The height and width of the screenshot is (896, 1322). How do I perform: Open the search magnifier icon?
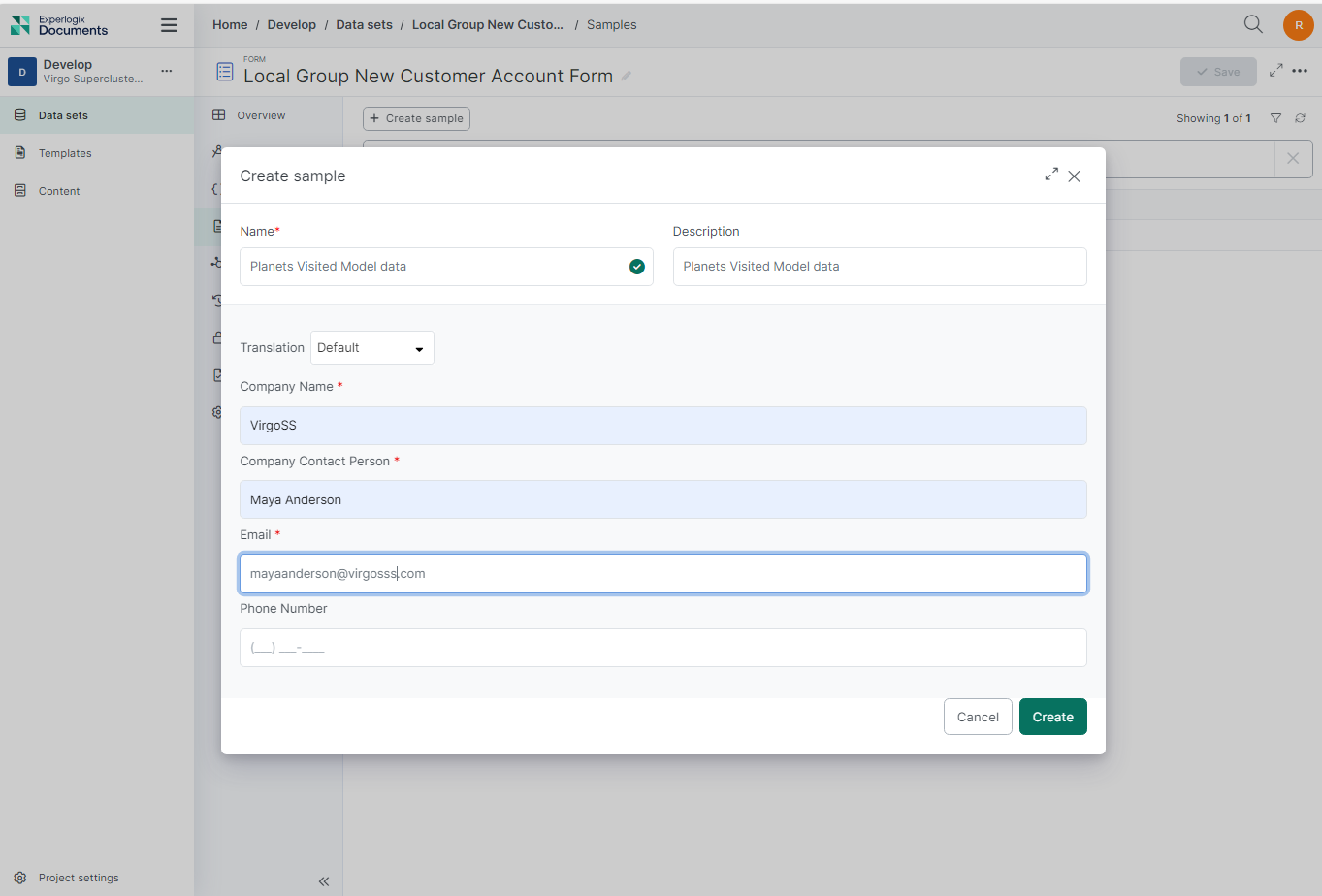tap(1253, 24)
